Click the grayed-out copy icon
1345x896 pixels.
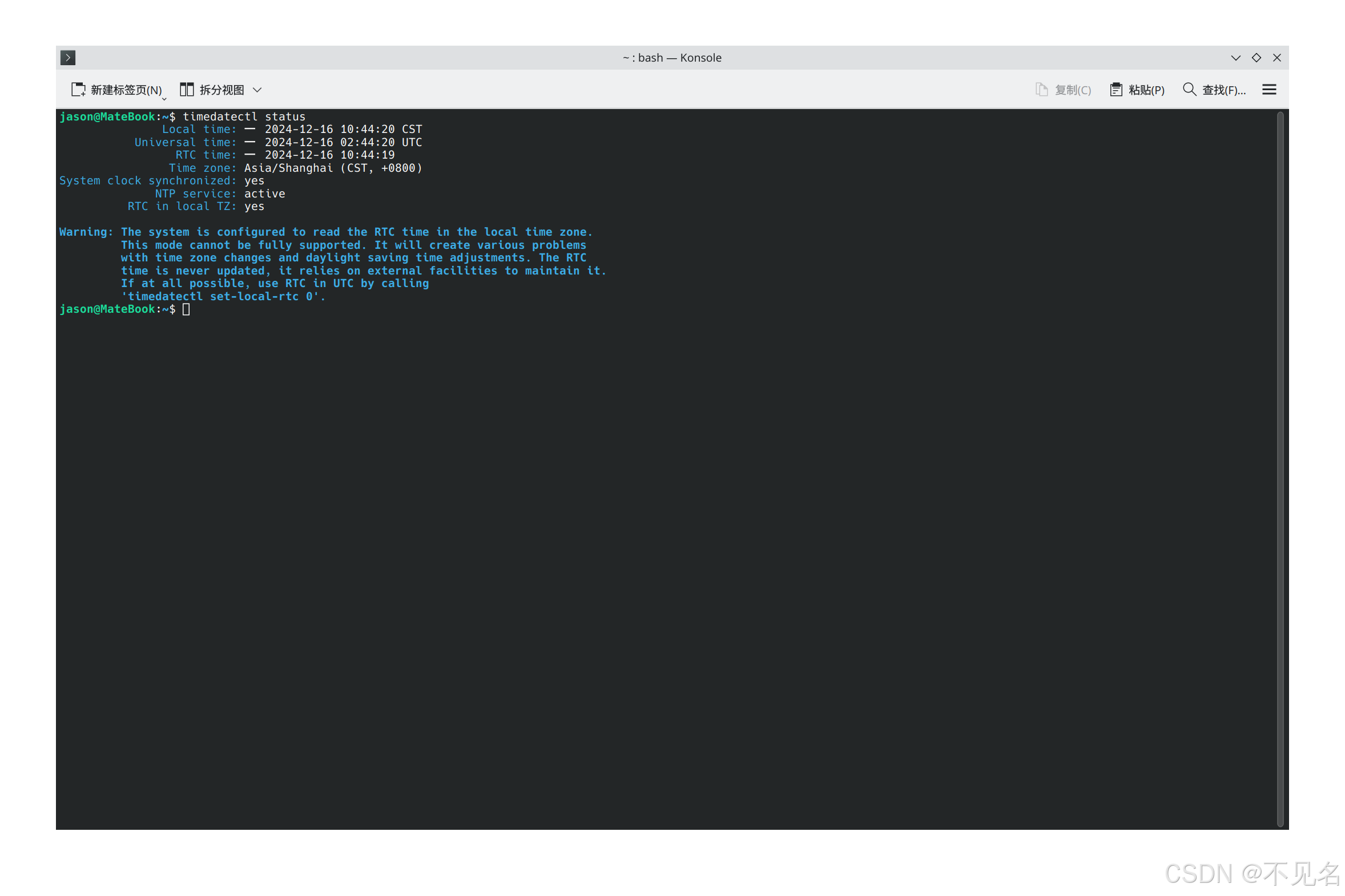(1041, 89)
